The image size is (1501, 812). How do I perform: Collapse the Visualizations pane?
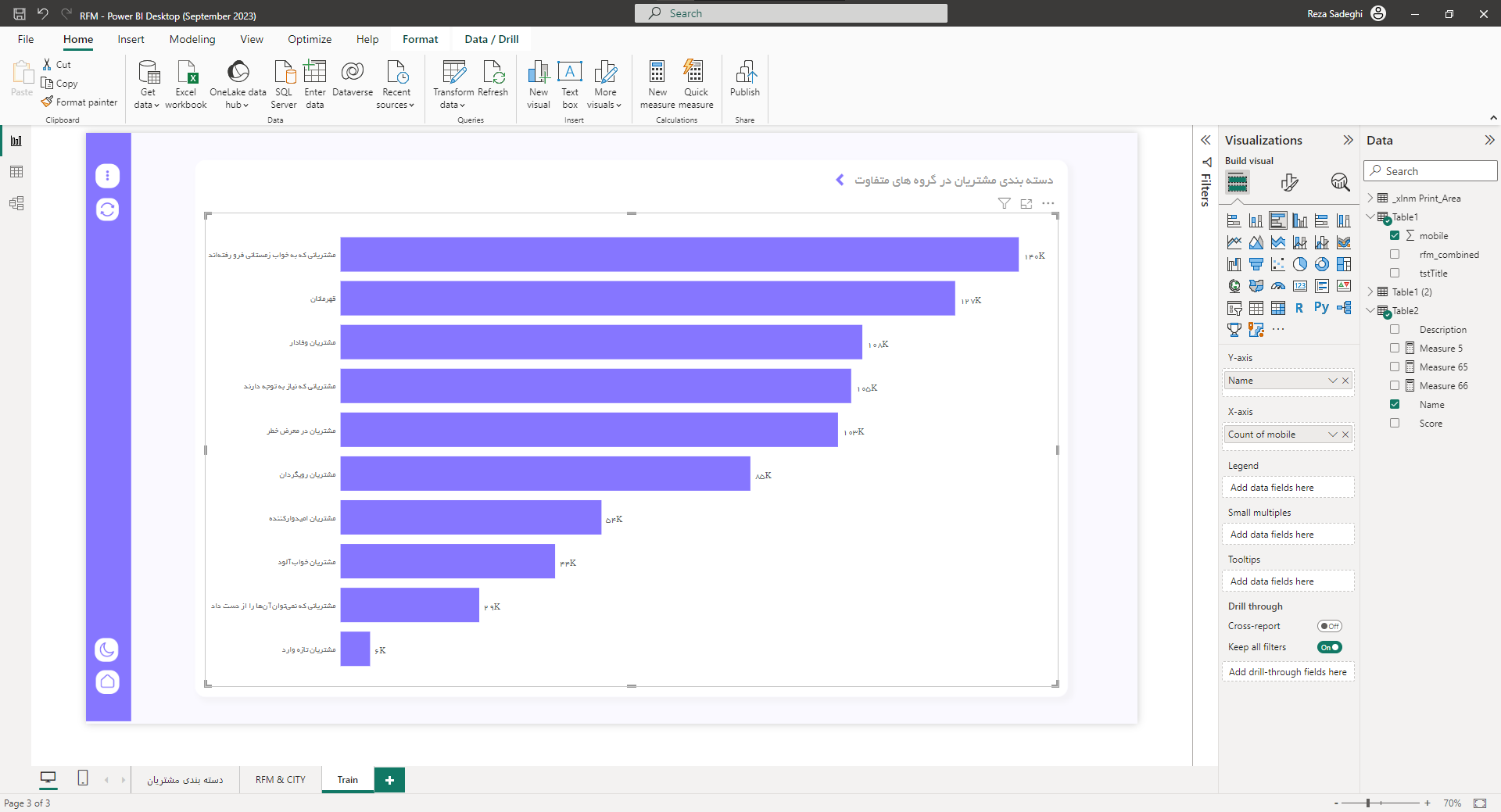point(1348,140)
